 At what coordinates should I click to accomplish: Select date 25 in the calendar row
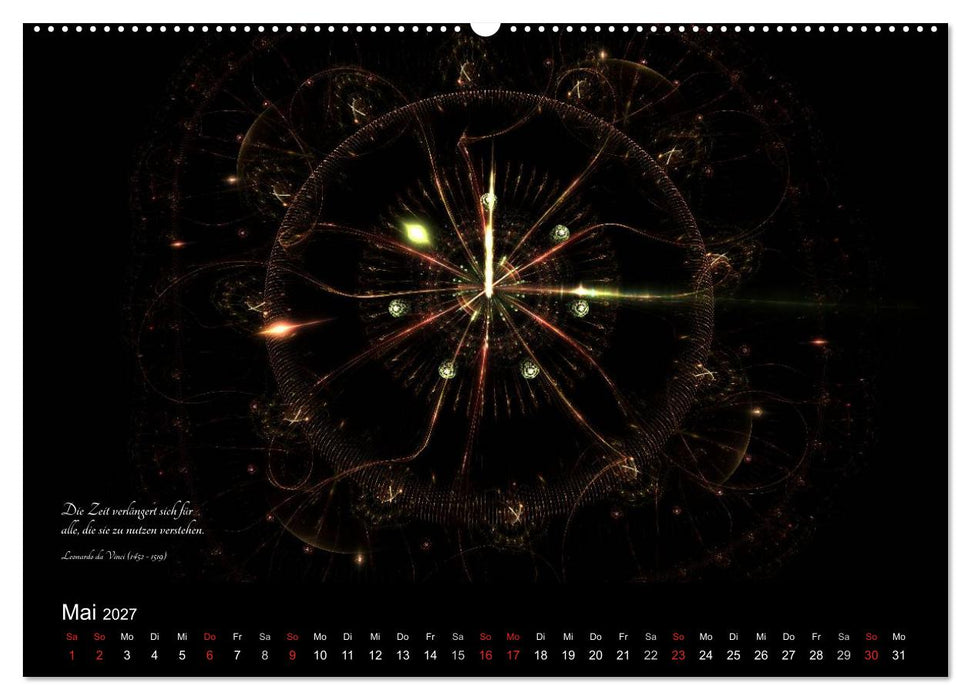(733, 655)
